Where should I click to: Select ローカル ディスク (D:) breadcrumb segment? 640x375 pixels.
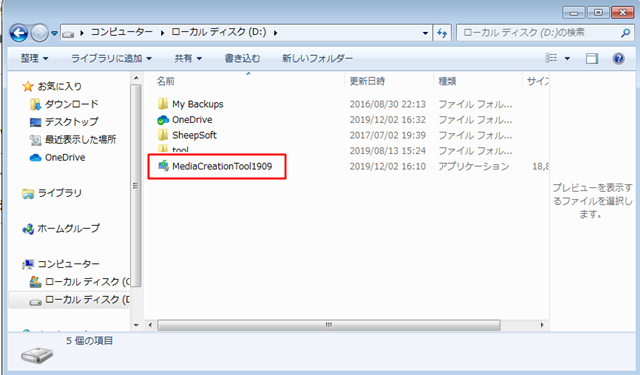point(218,32)
